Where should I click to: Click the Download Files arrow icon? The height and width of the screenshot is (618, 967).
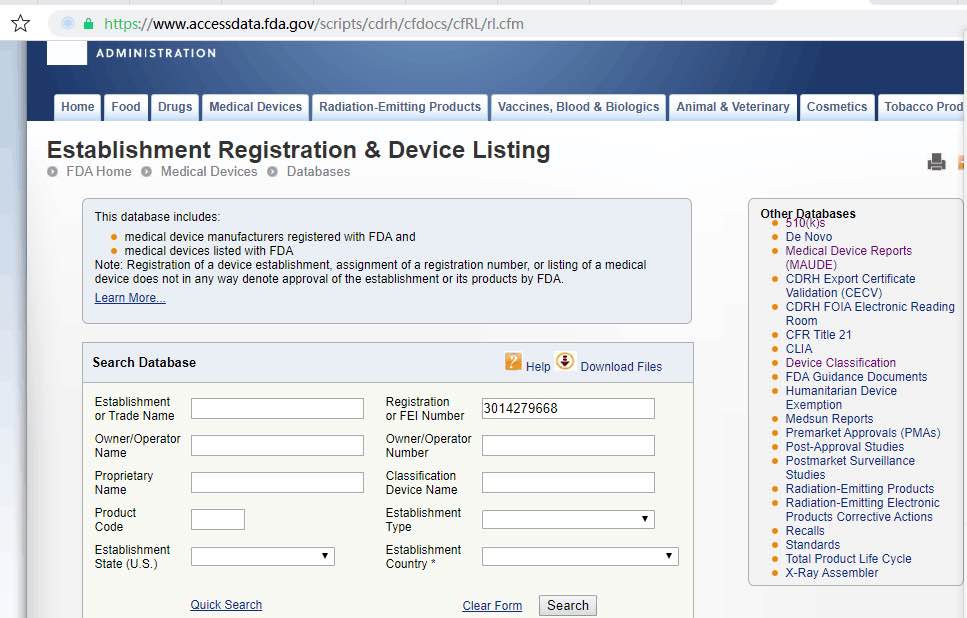pyautogui.click(x=565, y=362)
